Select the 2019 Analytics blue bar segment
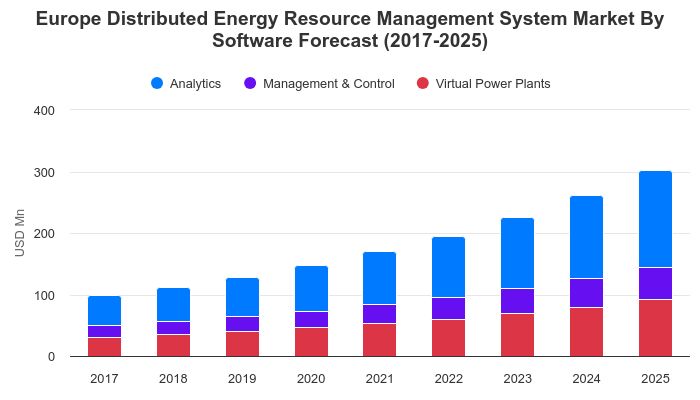The width and height of the screenshot is (700, 400). pyautogui.click(x=242, y=297)
